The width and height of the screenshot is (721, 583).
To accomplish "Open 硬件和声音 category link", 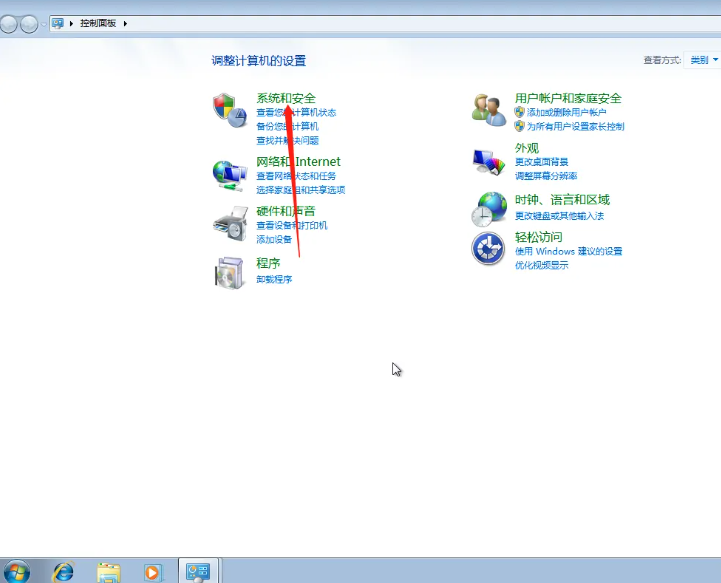I will [x=286, y=211].
